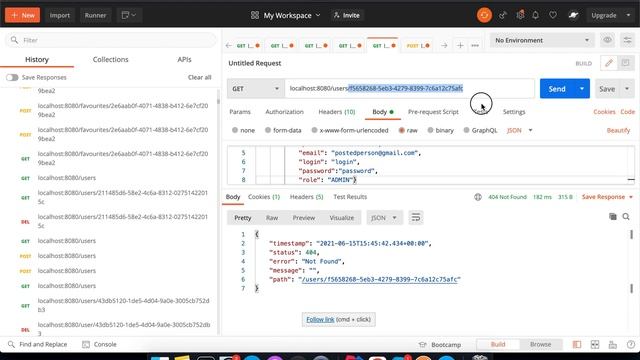Screen dimensions: 640x360
Task: Switch to Browse mode
Action: 540,344
